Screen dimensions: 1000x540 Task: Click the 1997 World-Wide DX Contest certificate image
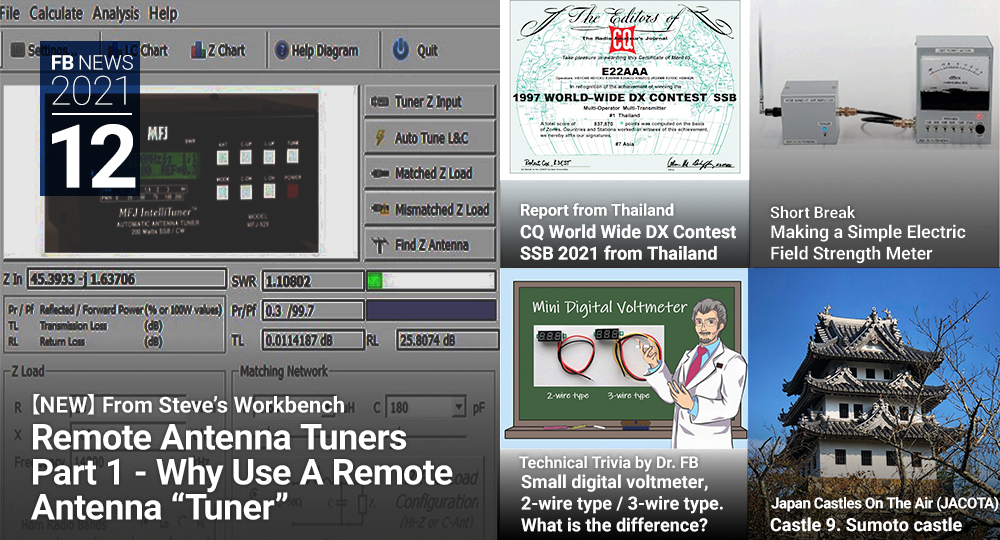click(x=625, y=87)
